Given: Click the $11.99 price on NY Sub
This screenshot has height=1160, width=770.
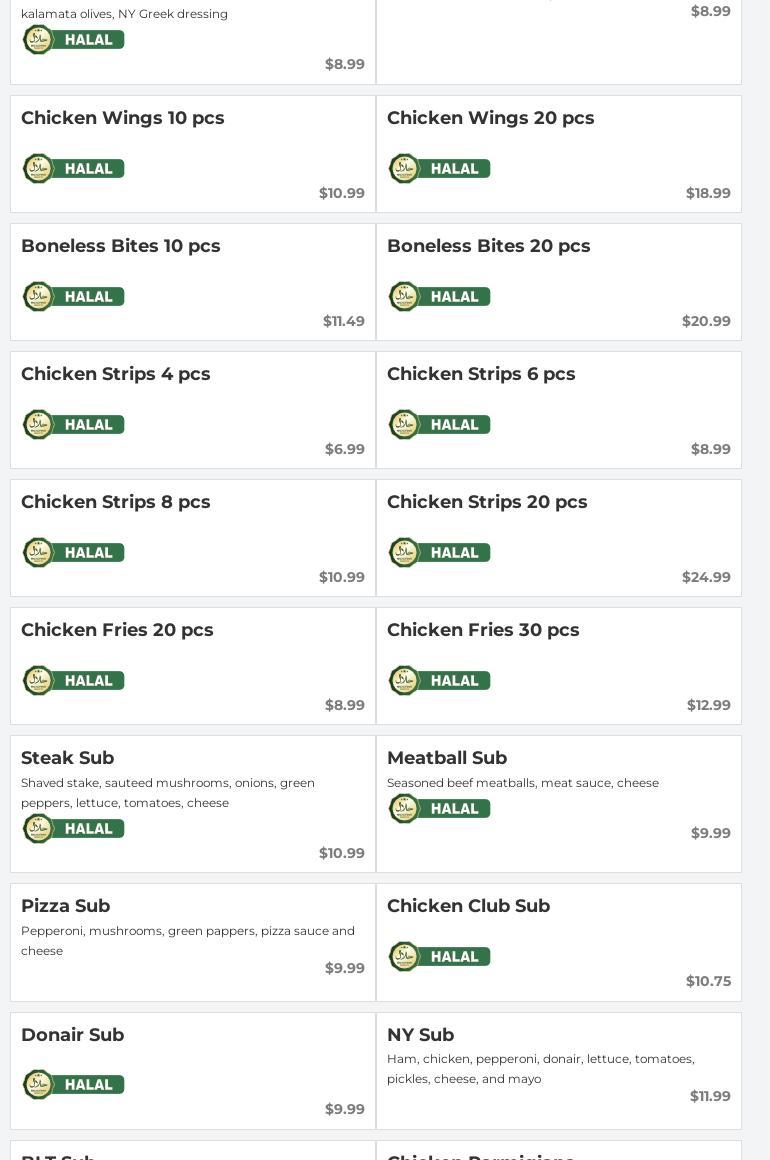Looking at the screenshot, I should (710, 1096).
